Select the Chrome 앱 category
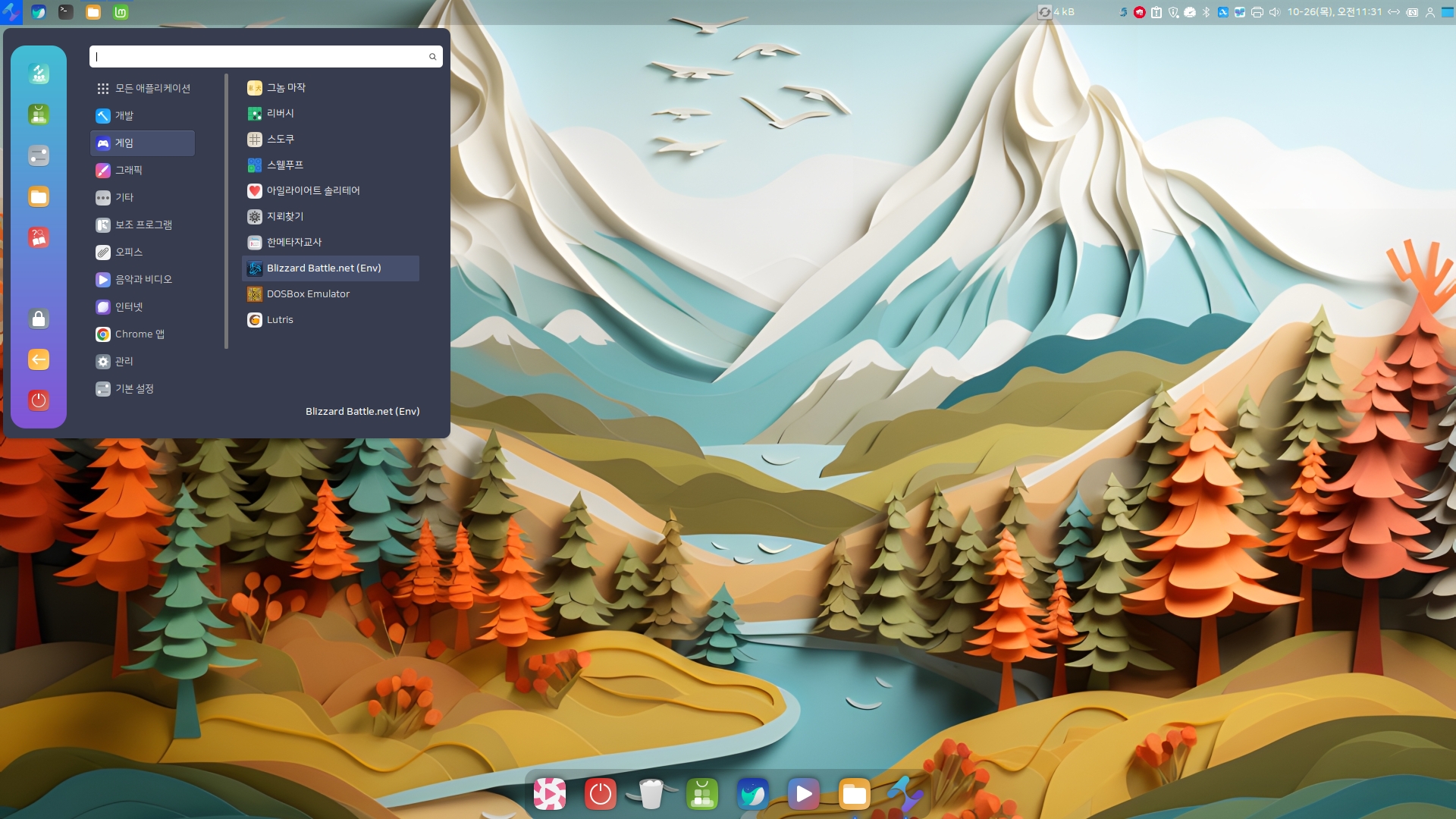 pos(139,334)
